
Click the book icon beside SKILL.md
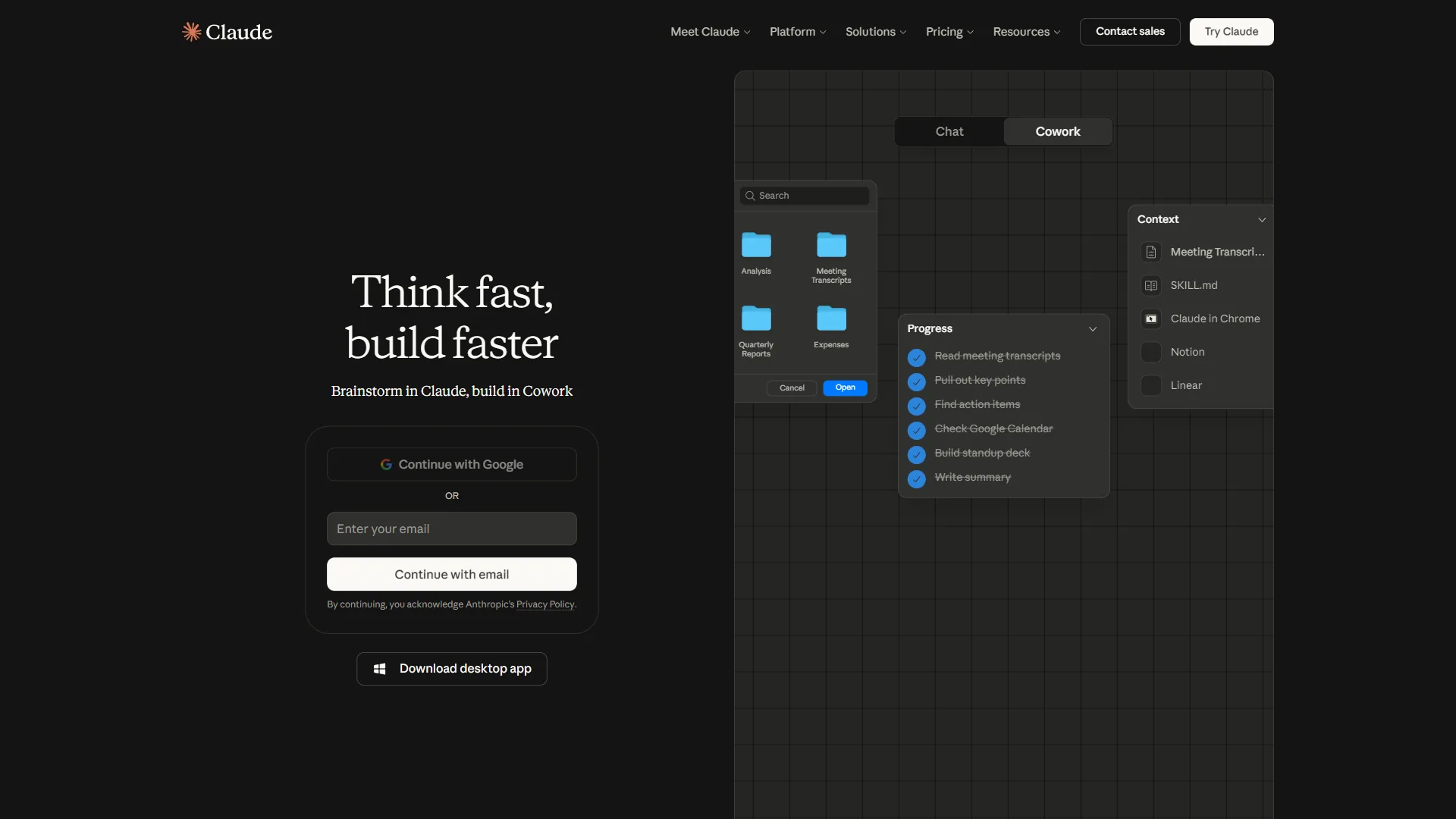(1151, 285)
